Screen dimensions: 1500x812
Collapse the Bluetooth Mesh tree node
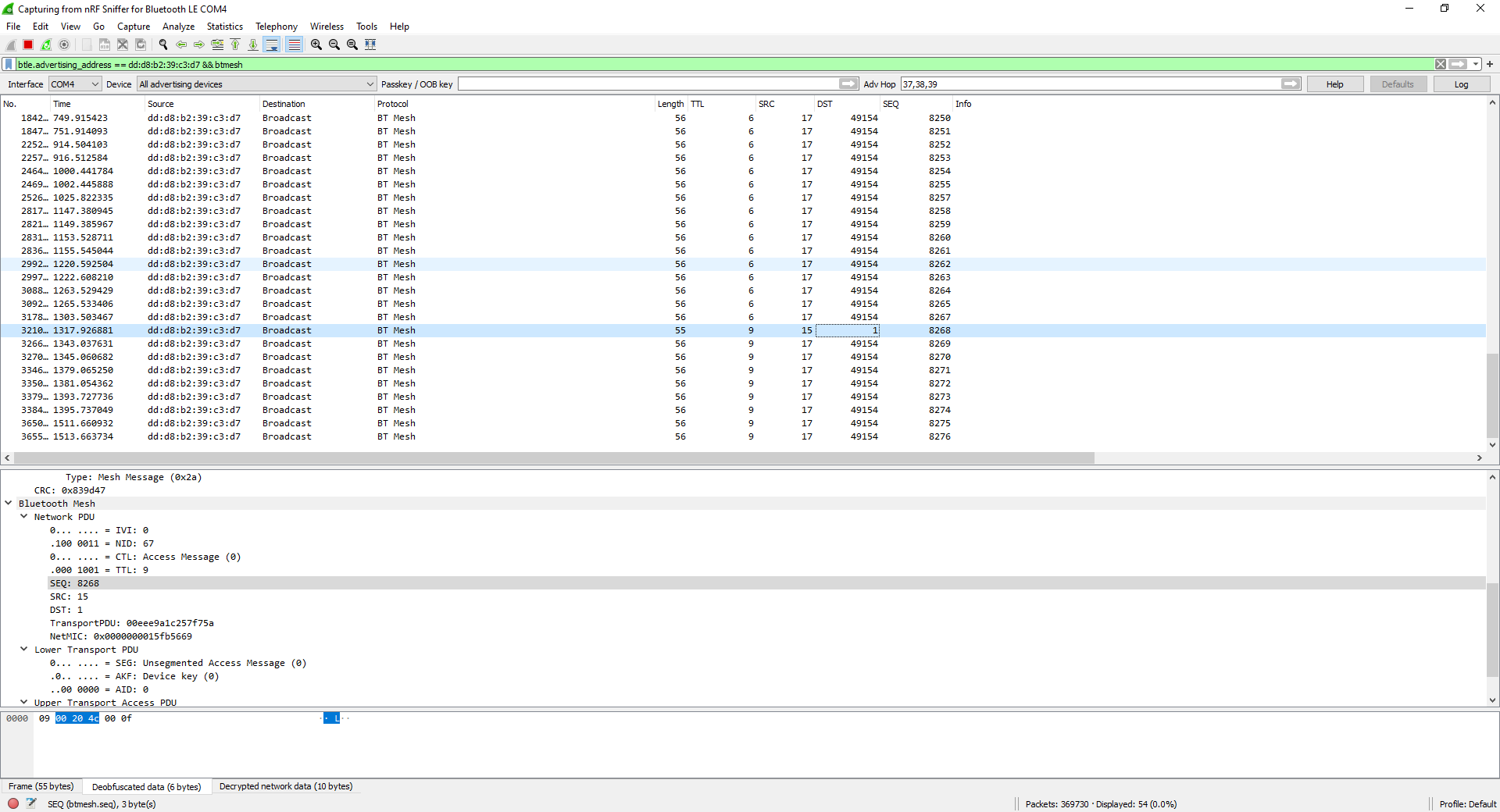[x=9, y=504]
